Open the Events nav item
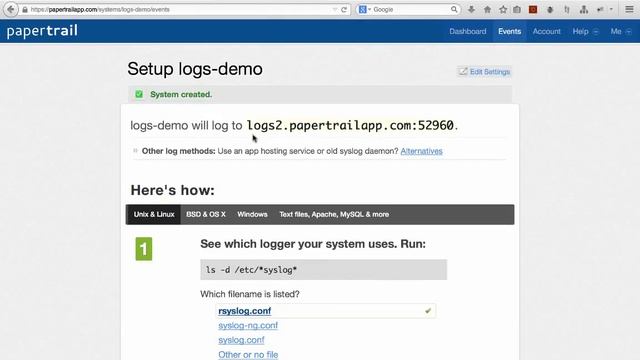This screenshot has width=640, height=360. click(x=509, y=31)
